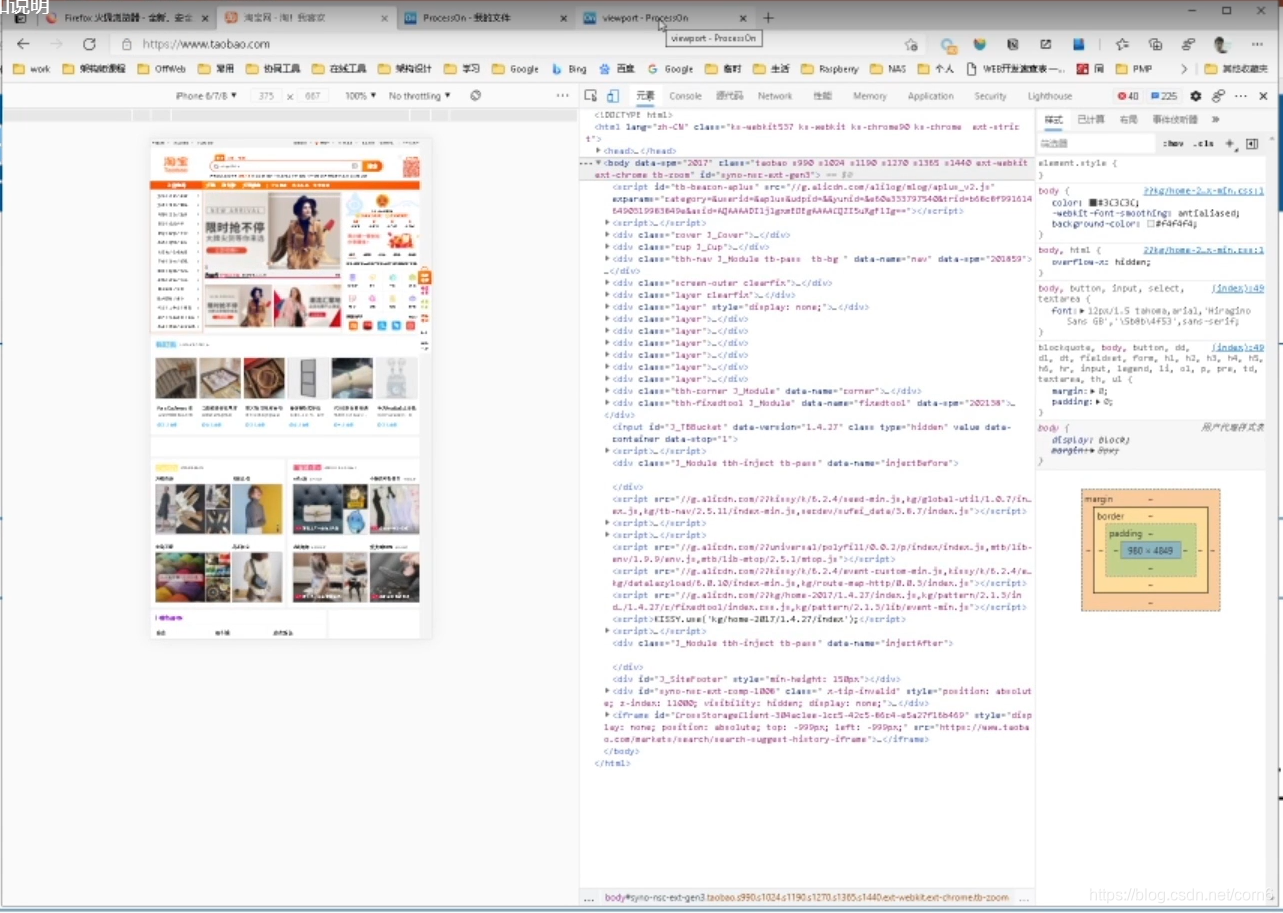Add a new style rule
This screenshot has height=913, width=1283.
click(1230, 144)
